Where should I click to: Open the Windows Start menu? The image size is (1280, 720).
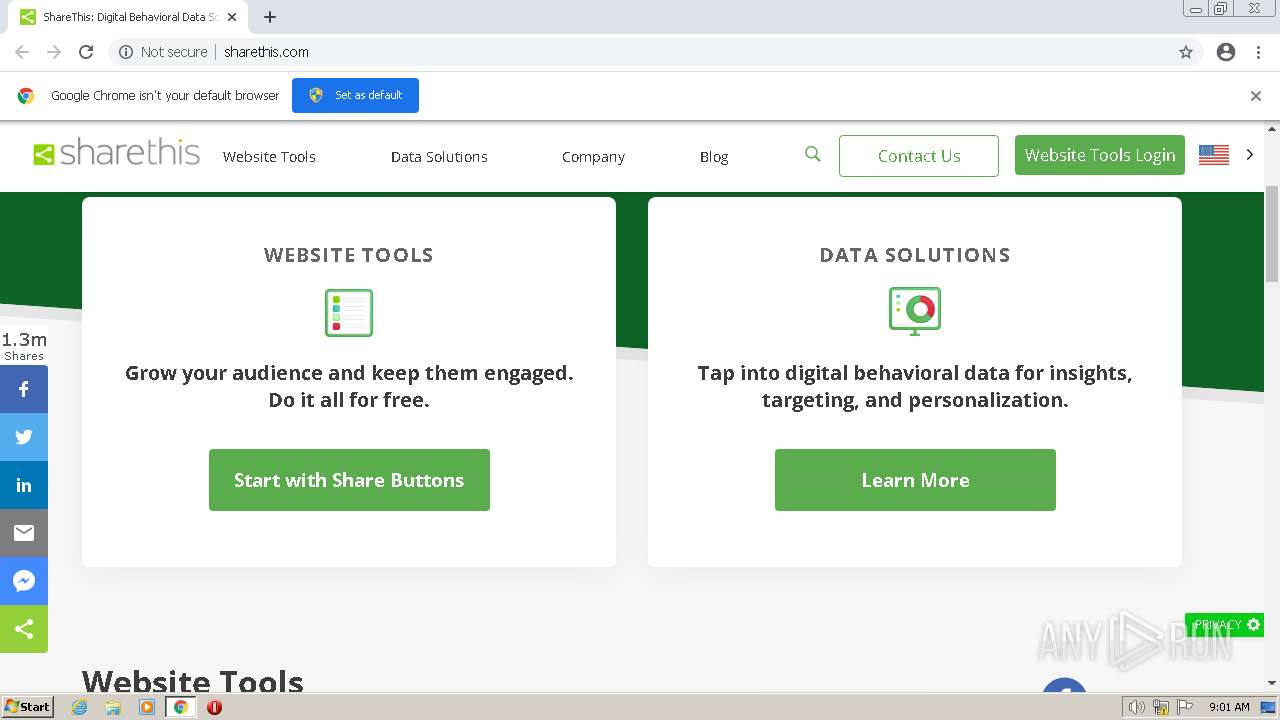(28, 707)
